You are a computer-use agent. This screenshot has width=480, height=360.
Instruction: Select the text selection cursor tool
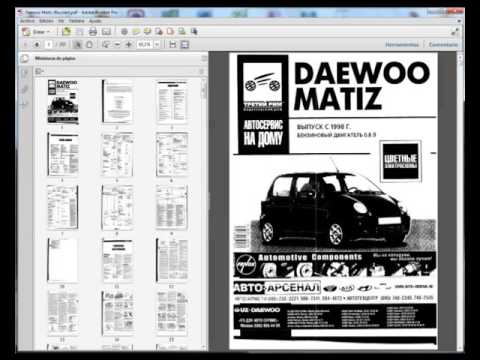pos(77,44)
